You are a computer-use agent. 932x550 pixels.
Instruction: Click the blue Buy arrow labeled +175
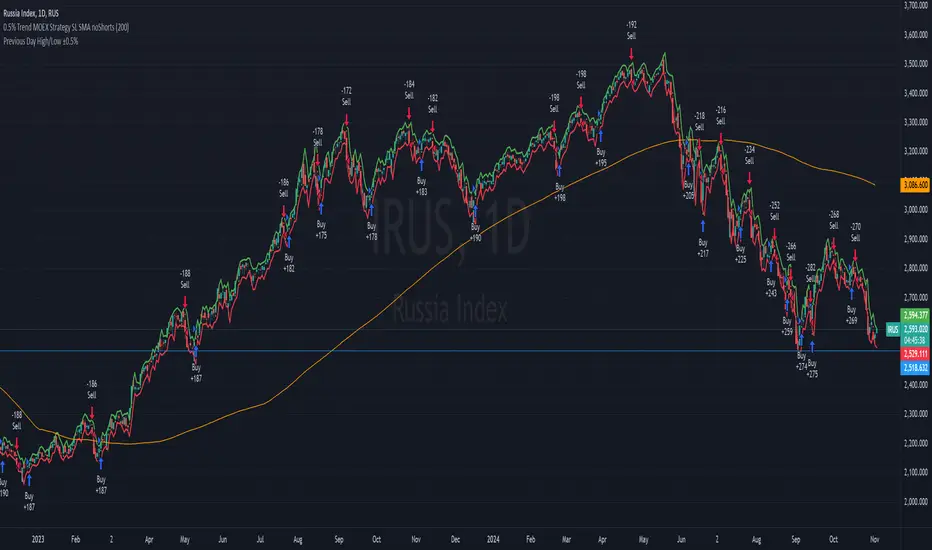[x=321, y=209]
